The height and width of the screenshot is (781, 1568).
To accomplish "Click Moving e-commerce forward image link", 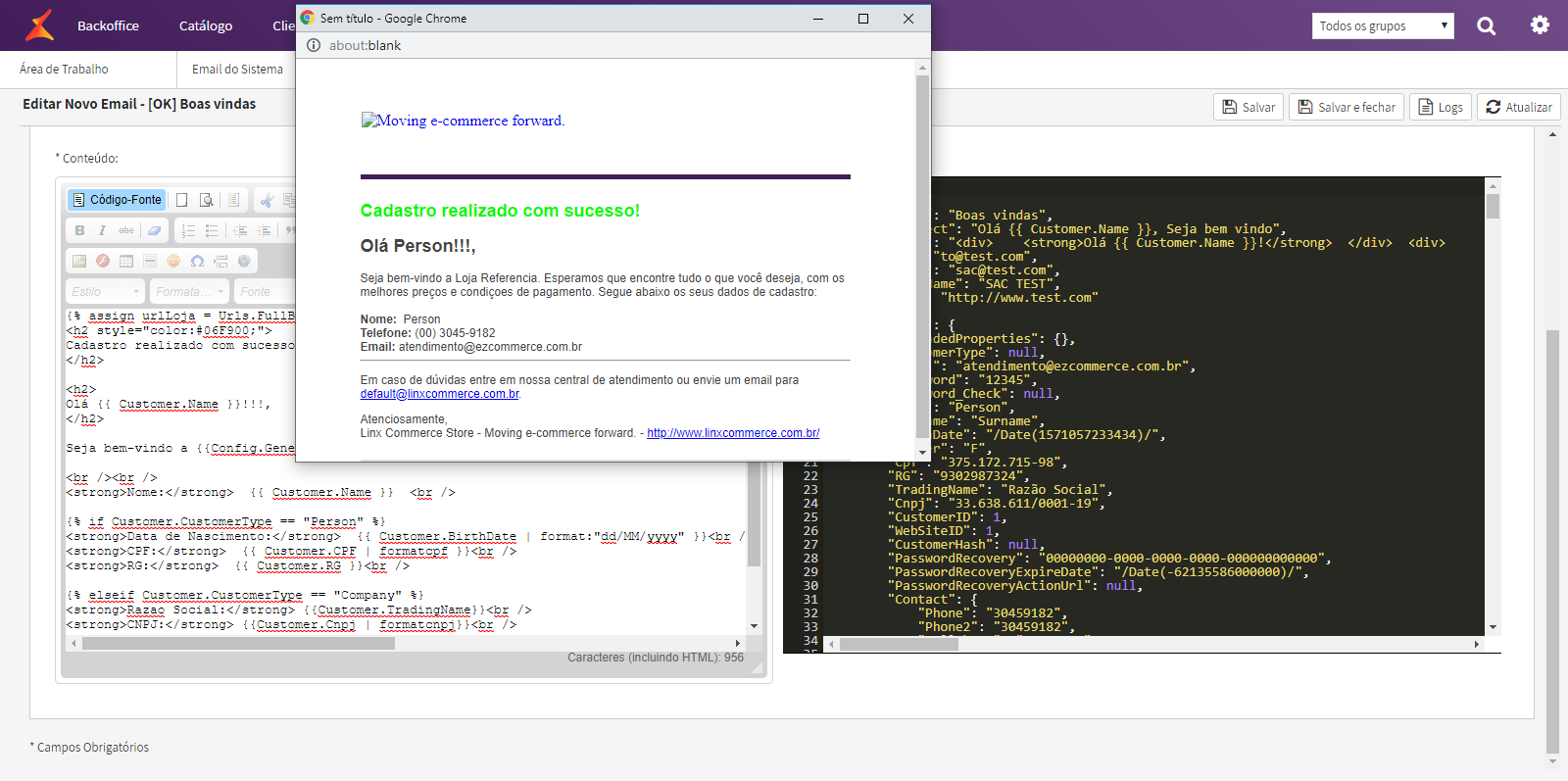I will pyautogui.click(x=463, y=121).
